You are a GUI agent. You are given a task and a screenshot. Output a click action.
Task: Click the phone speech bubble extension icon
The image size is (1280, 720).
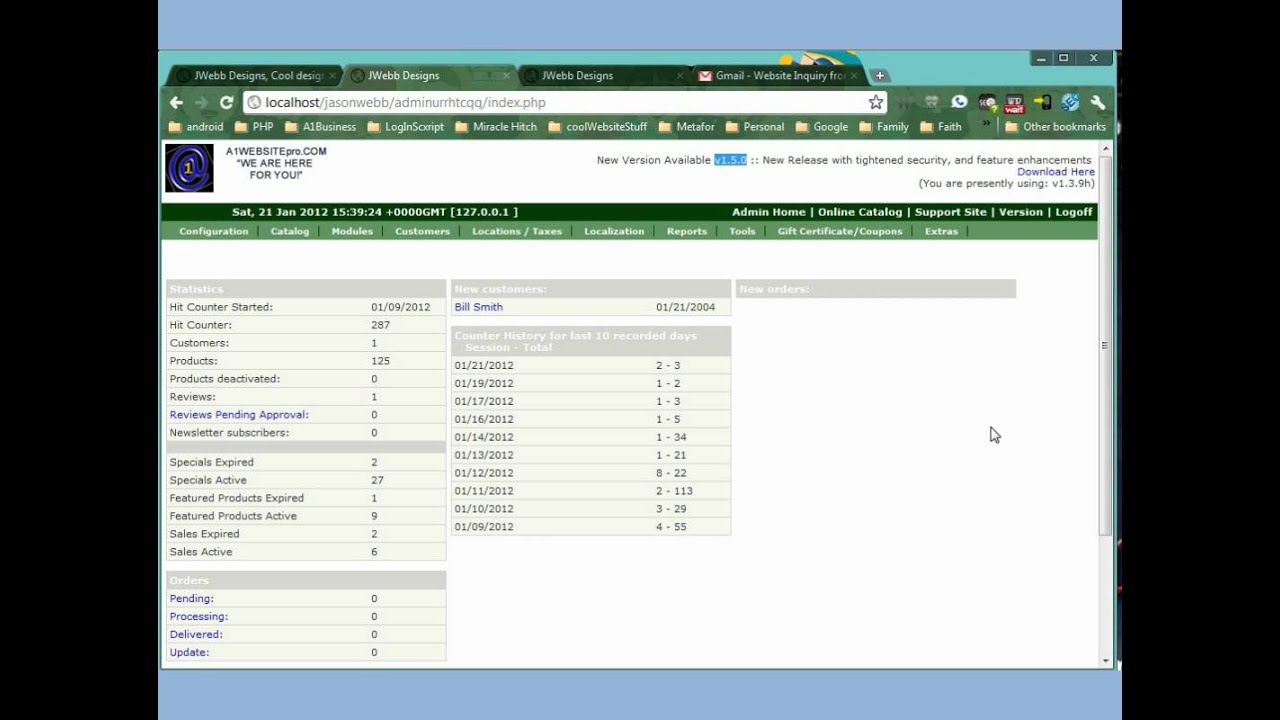(960, 102)
